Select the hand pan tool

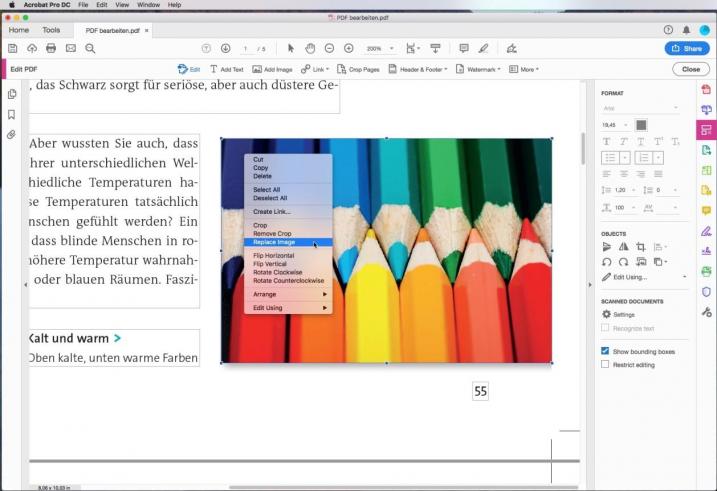(x=310, y=48)
